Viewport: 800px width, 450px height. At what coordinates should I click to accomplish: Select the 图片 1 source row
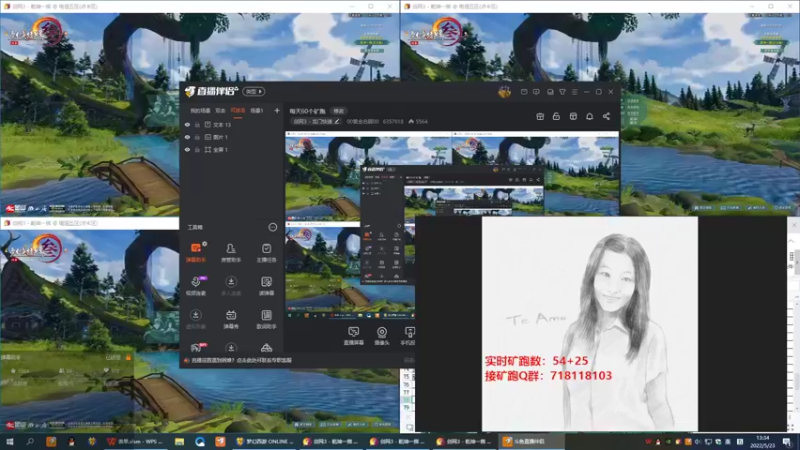[x=232, y=137]
